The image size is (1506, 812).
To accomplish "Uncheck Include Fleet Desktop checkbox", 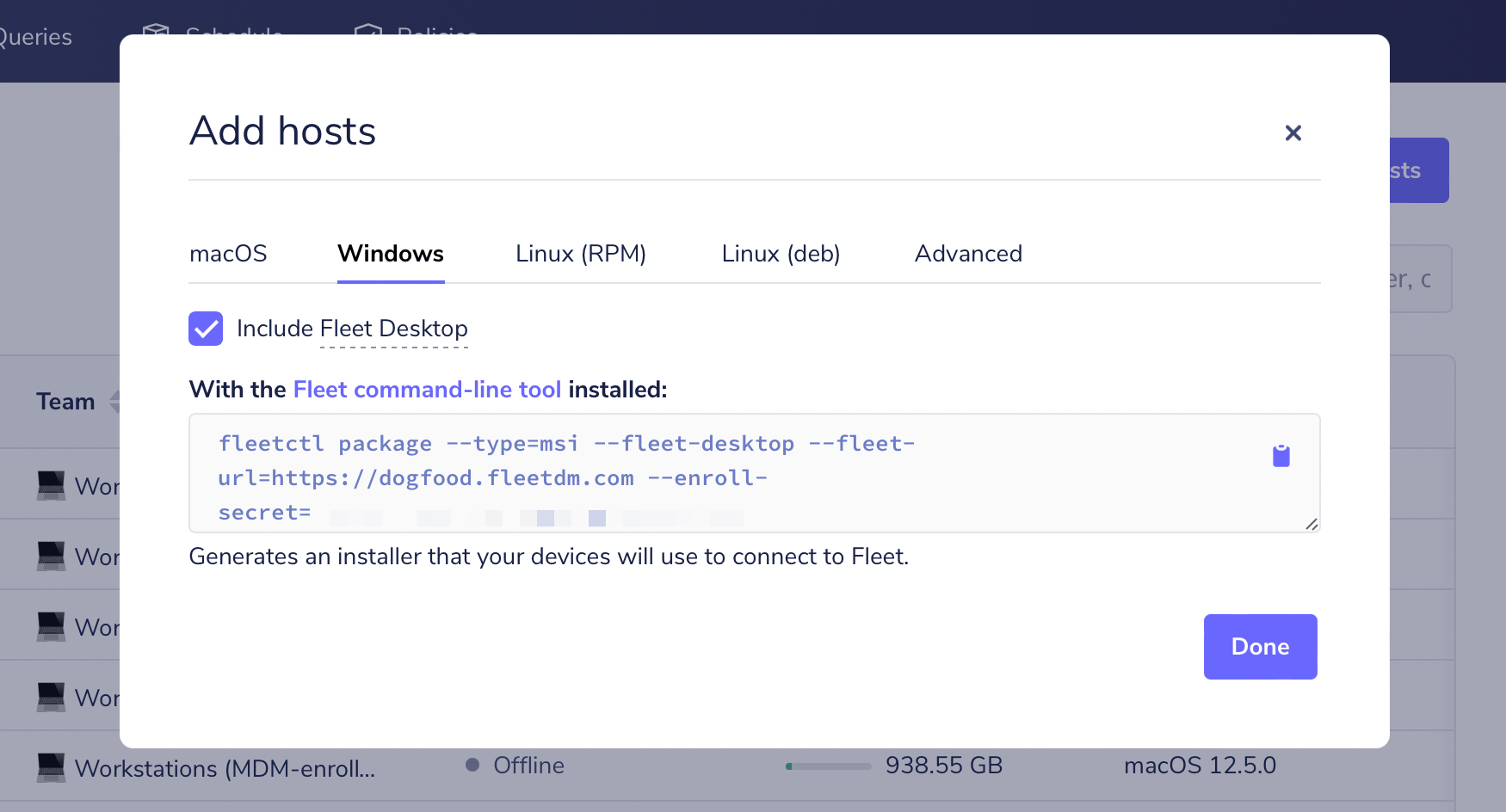I will pyautogui.click(x=206, y=329).
